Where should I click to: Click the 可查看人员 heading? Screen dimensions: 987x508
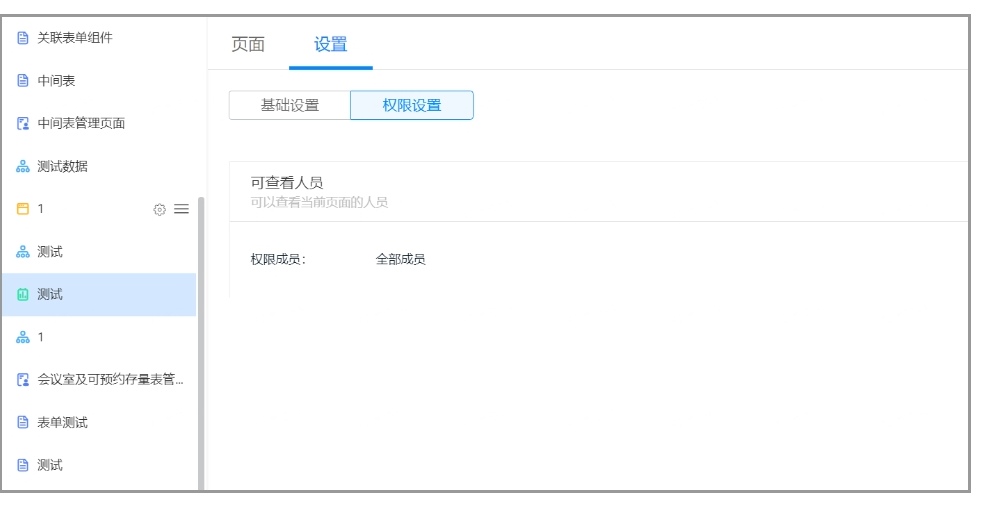286,183
